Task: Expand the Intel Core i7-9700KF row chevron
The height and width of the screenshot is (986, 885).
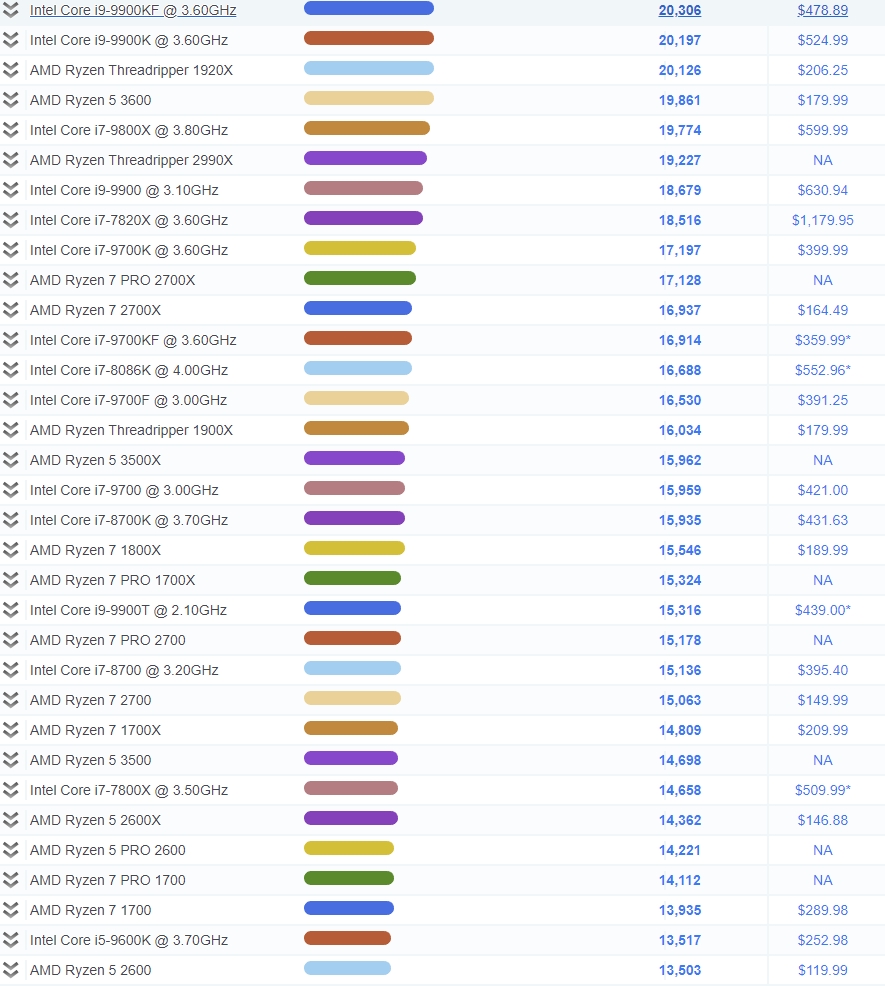Action: click(11, 340)
